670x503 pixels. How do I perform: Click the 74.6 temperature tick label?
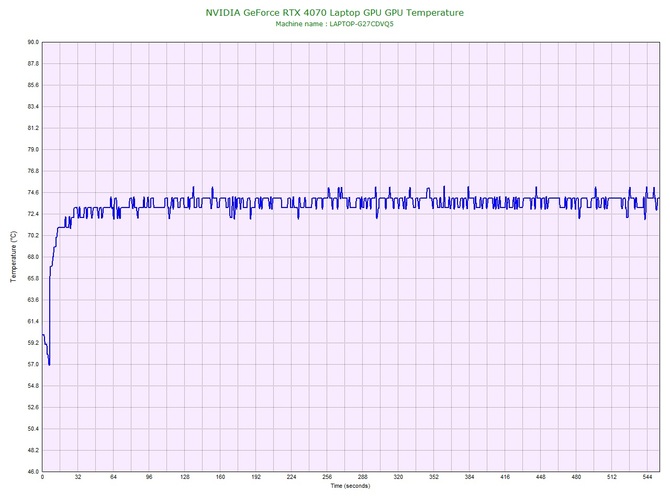(32, 192)
